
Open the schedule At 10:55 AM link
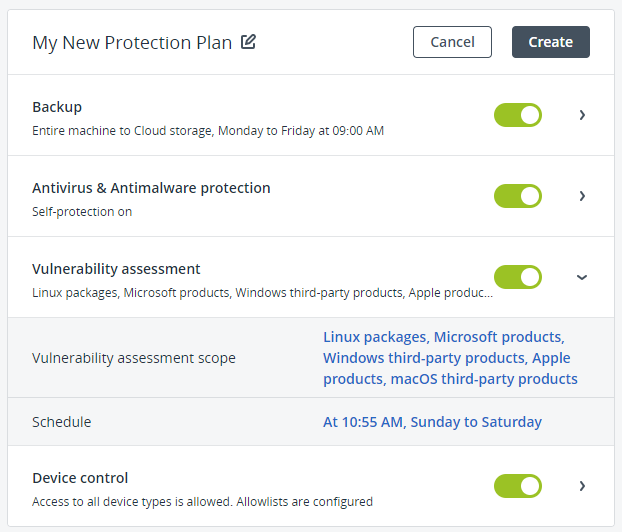coord(432,422)
